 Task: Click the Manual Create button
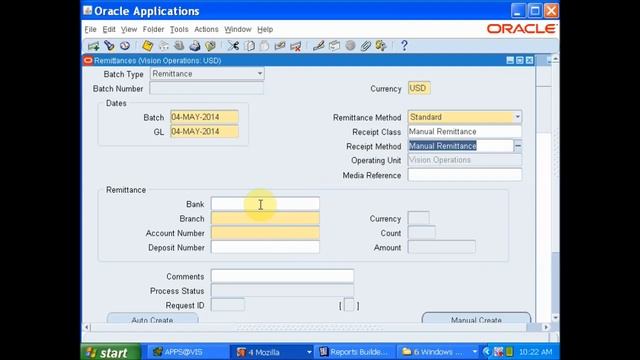tap(476, 318)
